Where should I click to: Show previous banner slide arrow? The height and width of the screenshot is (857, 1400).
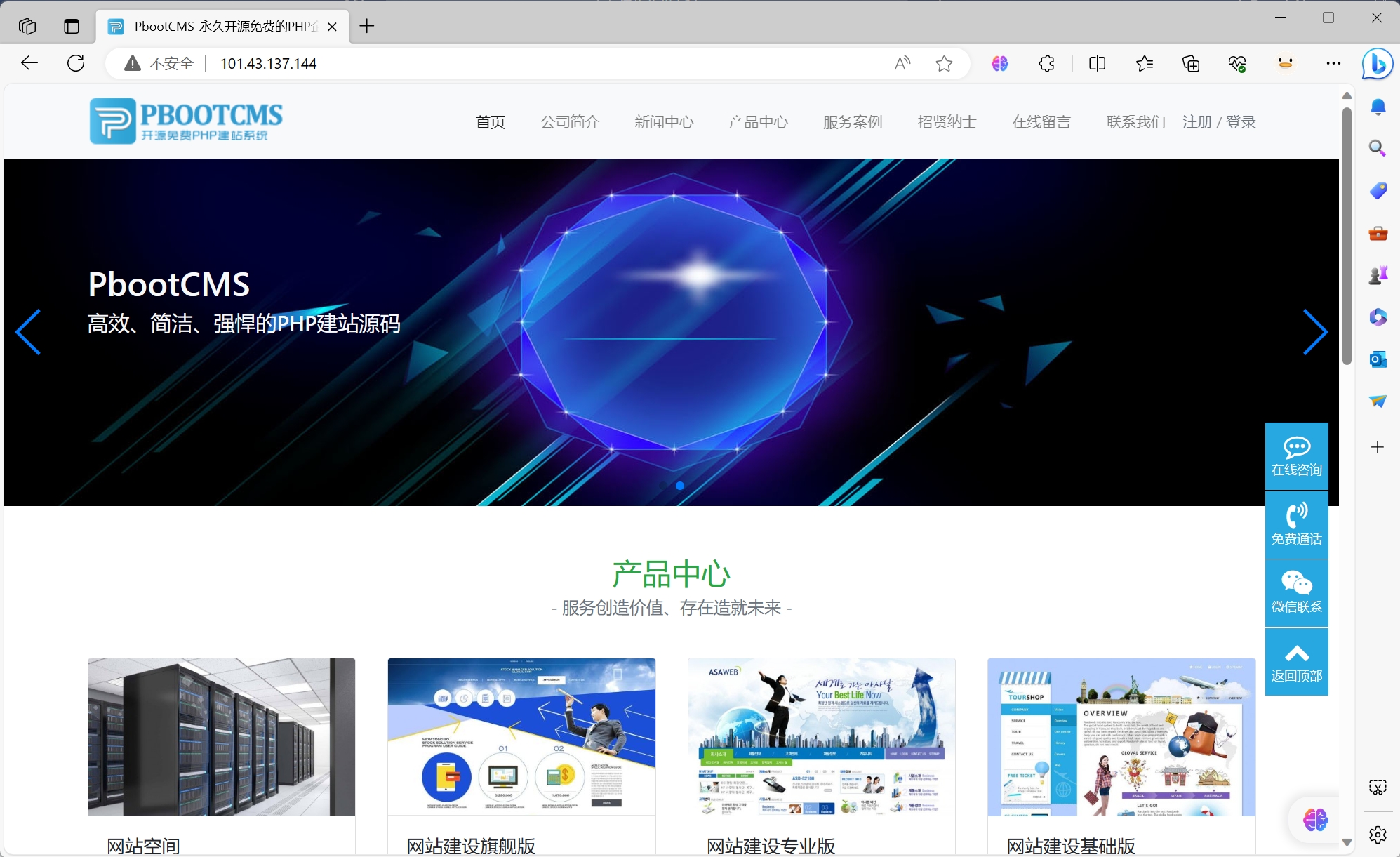coord(29,332)
